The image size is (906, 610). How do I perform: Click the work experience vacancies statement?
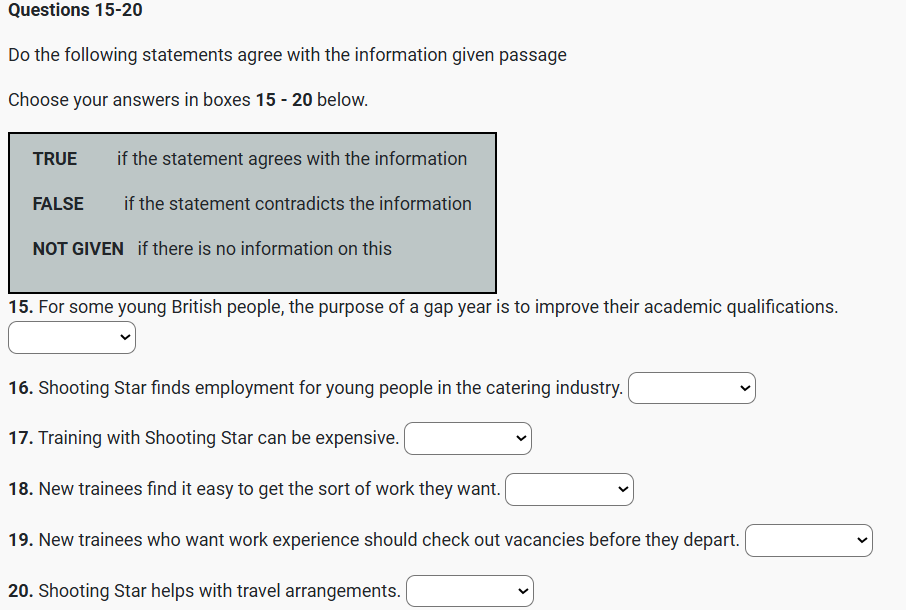point(389,540)
